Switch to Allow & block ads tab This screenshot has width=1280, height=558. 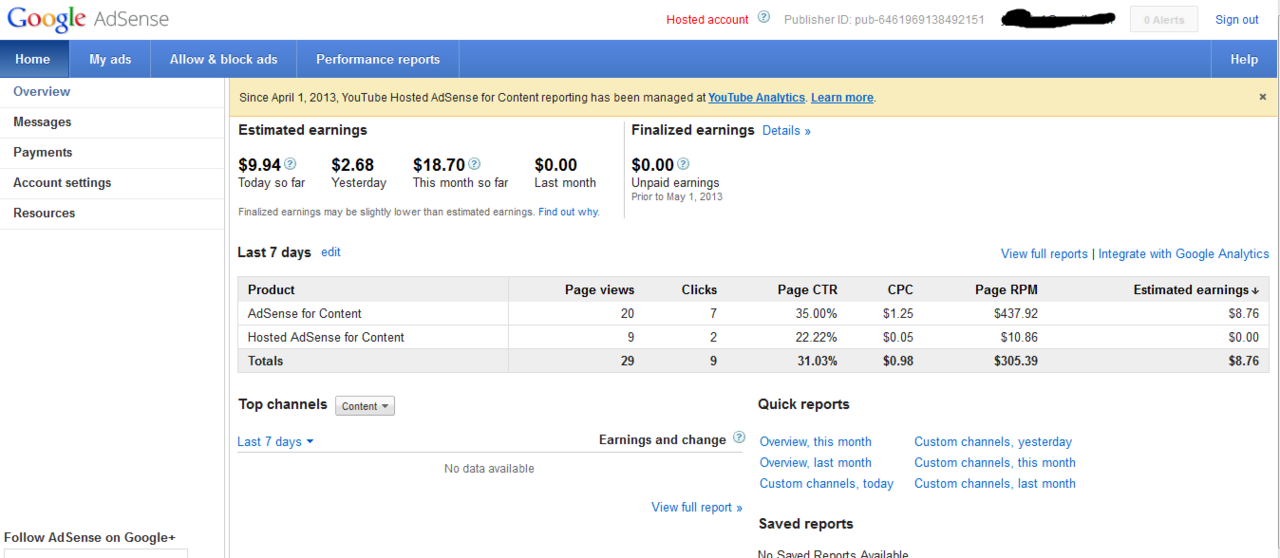tap(223, 59)
